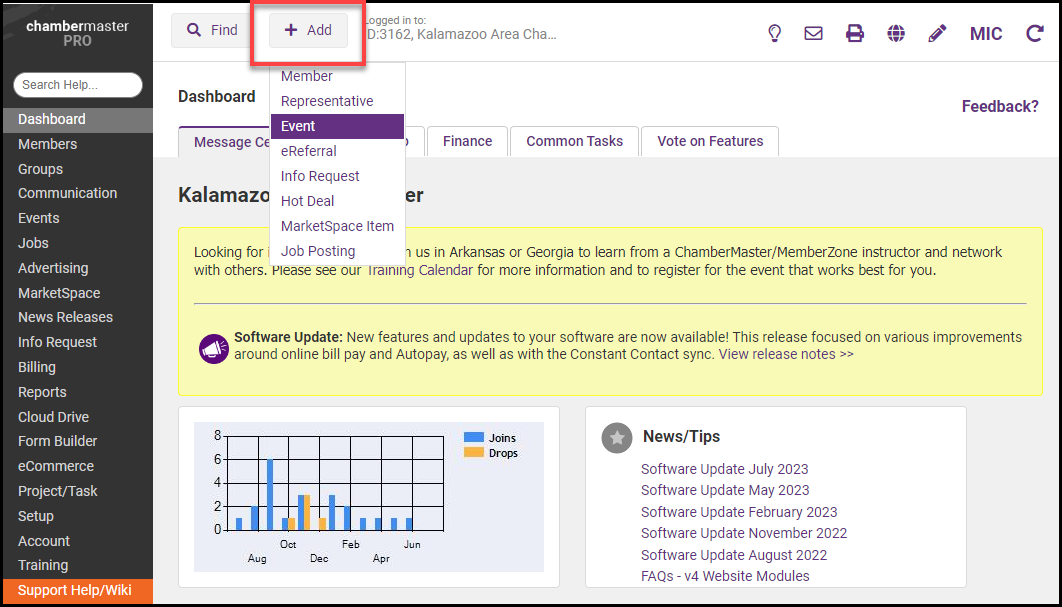Screen dimensions: 1062x607
Task: Open Support Help/Wiki in sidebar
Action: (73, 590)
